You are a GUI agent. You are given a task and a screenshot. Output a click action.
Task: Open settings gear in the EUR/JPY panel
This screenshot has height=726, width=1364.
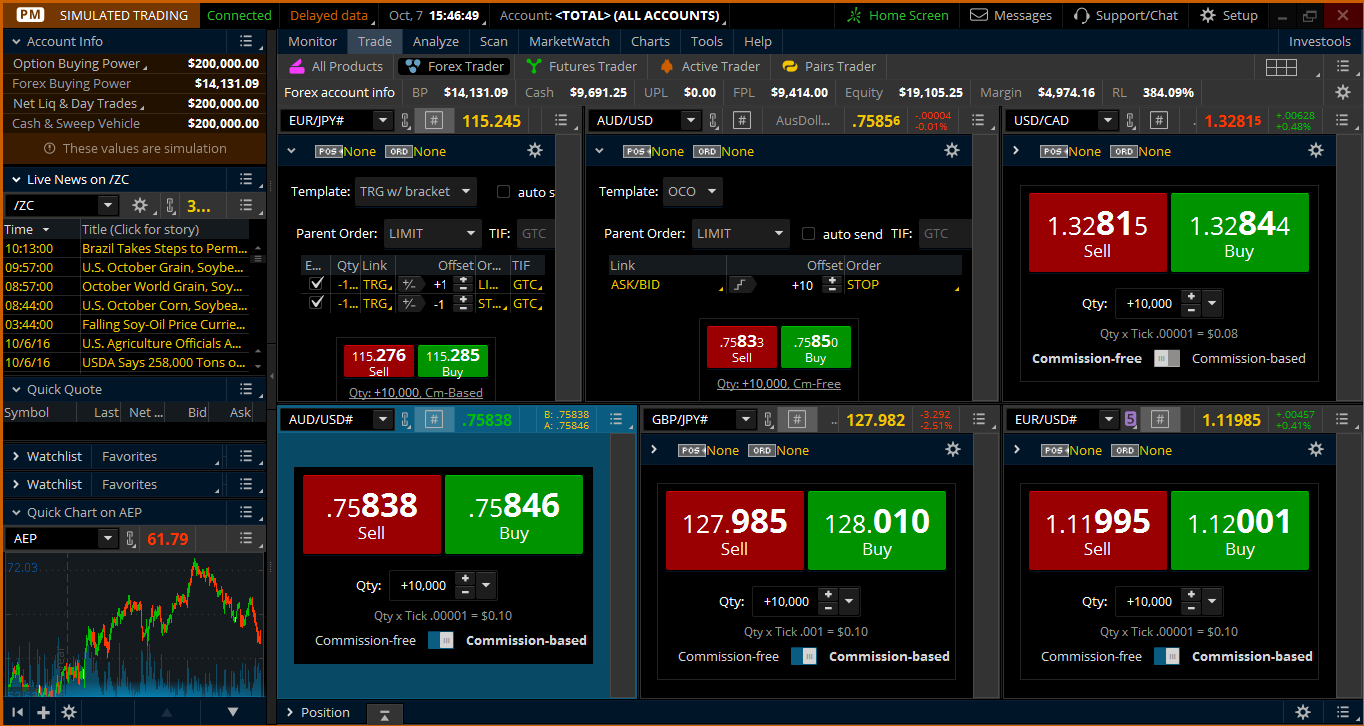535,150
